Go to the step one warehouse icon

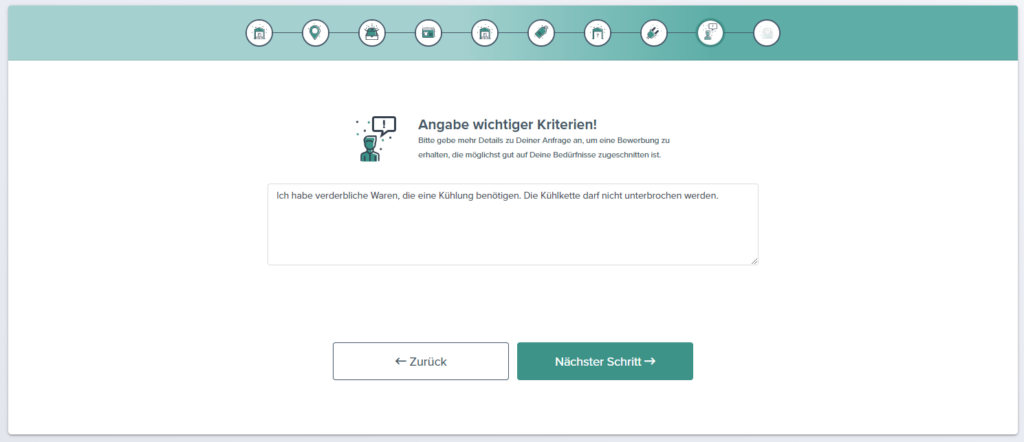(x=259, y=33)
